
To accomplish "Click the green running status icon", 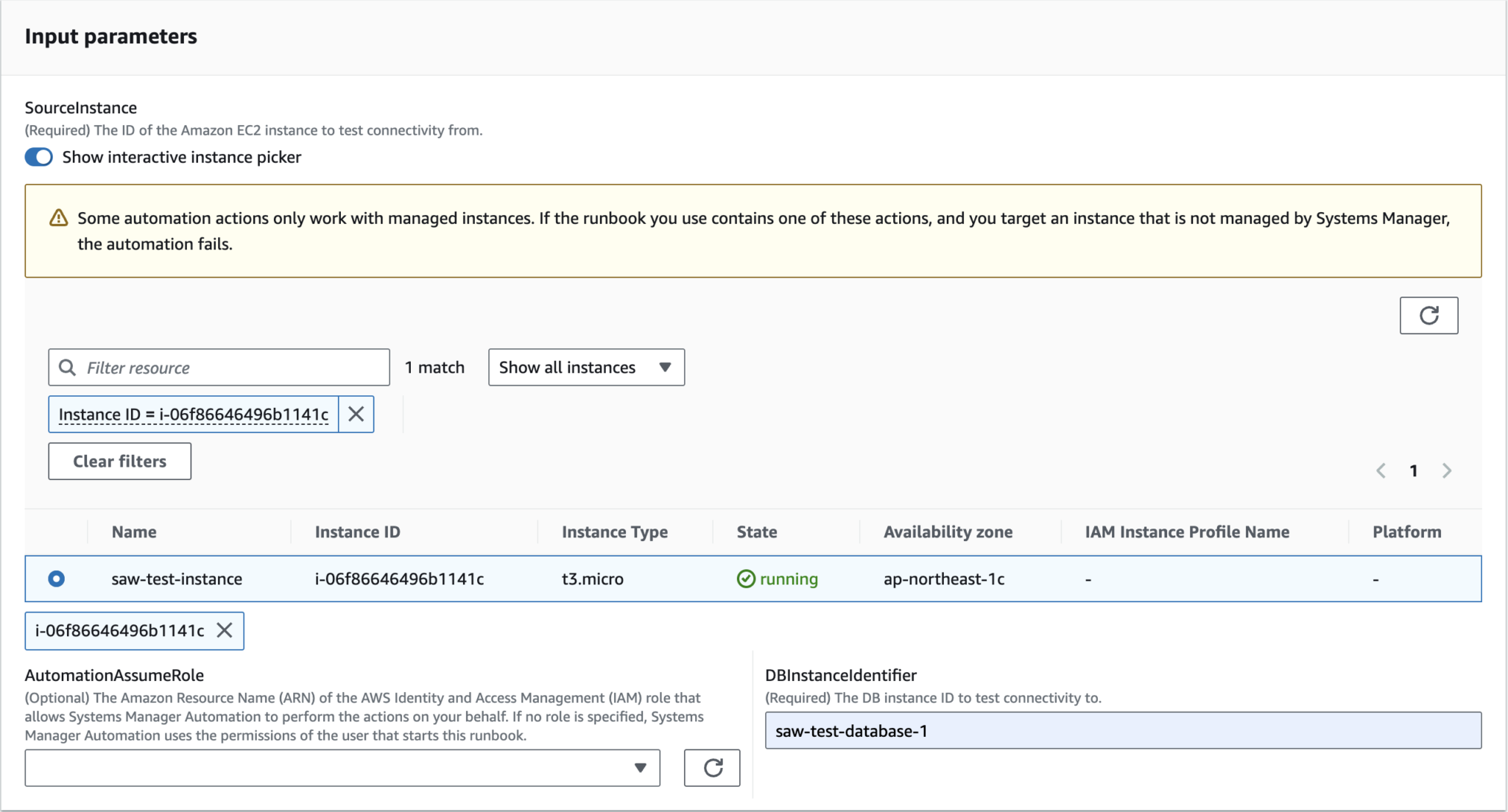I will 747,579.
